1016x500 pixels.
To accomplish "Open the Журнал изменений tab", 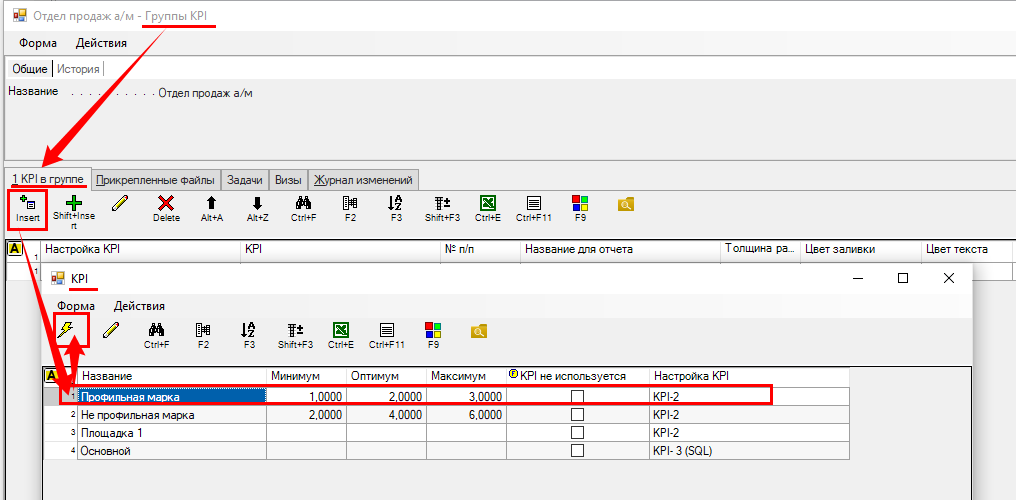I will (x=363, y=180).
